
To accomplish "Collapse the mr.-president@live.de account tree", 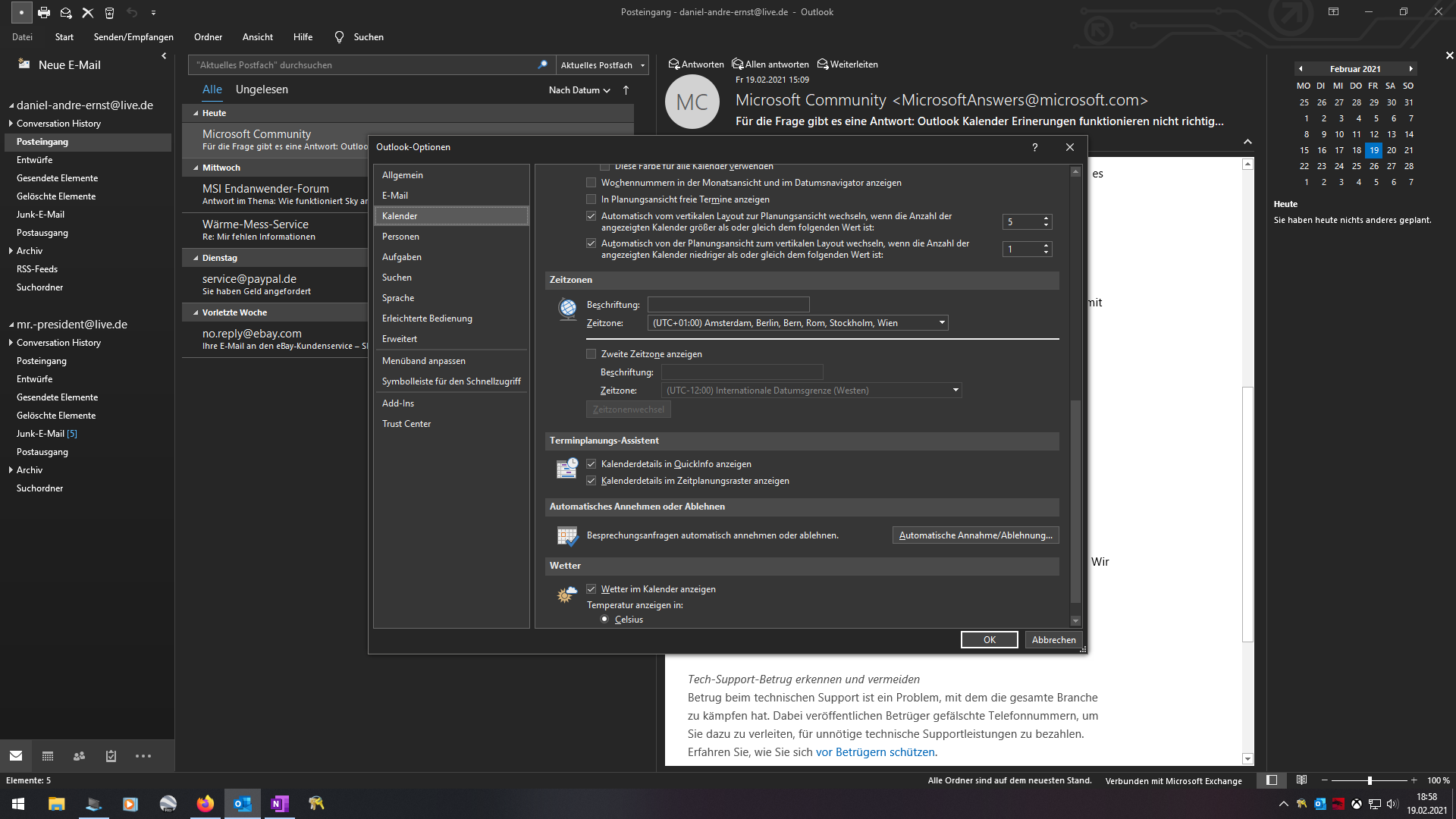I will [x=11, y=325].
